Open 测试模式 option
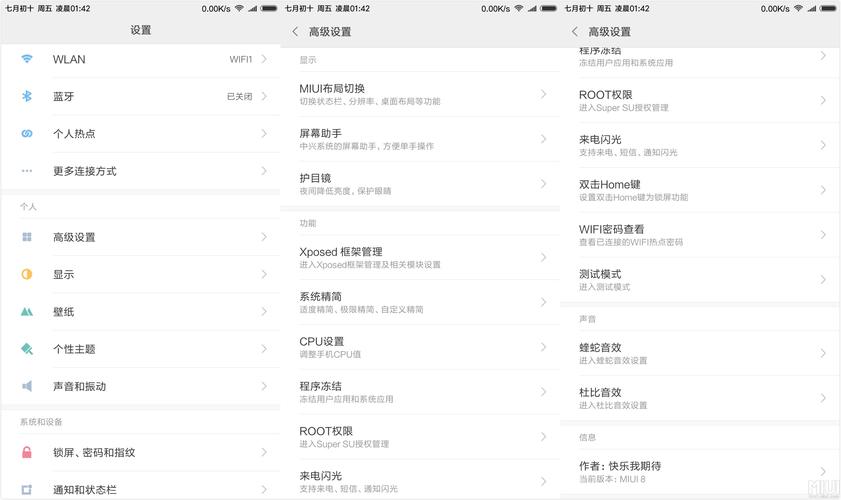 click(700, 280)
